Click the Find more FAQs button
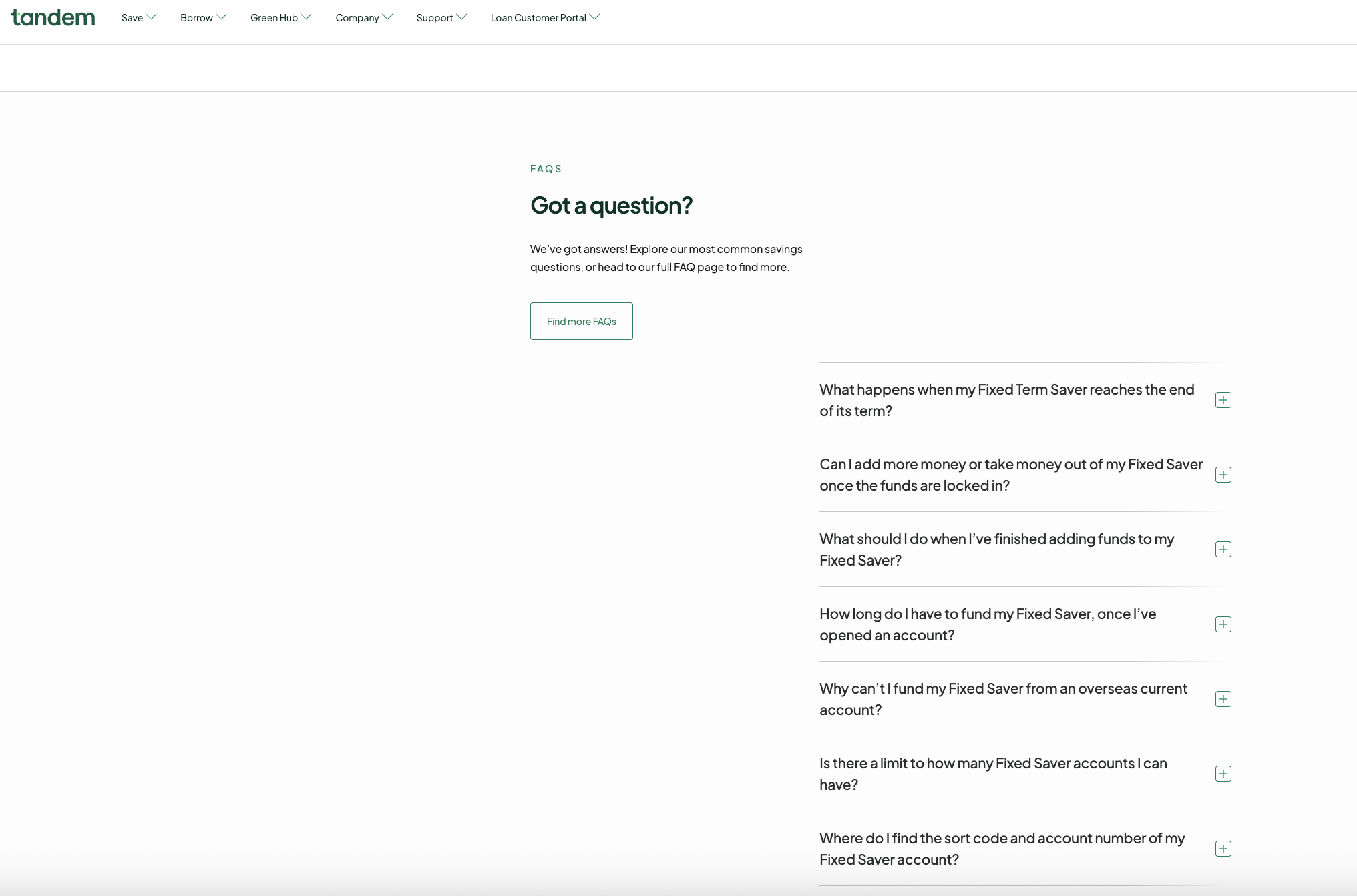 581,321
